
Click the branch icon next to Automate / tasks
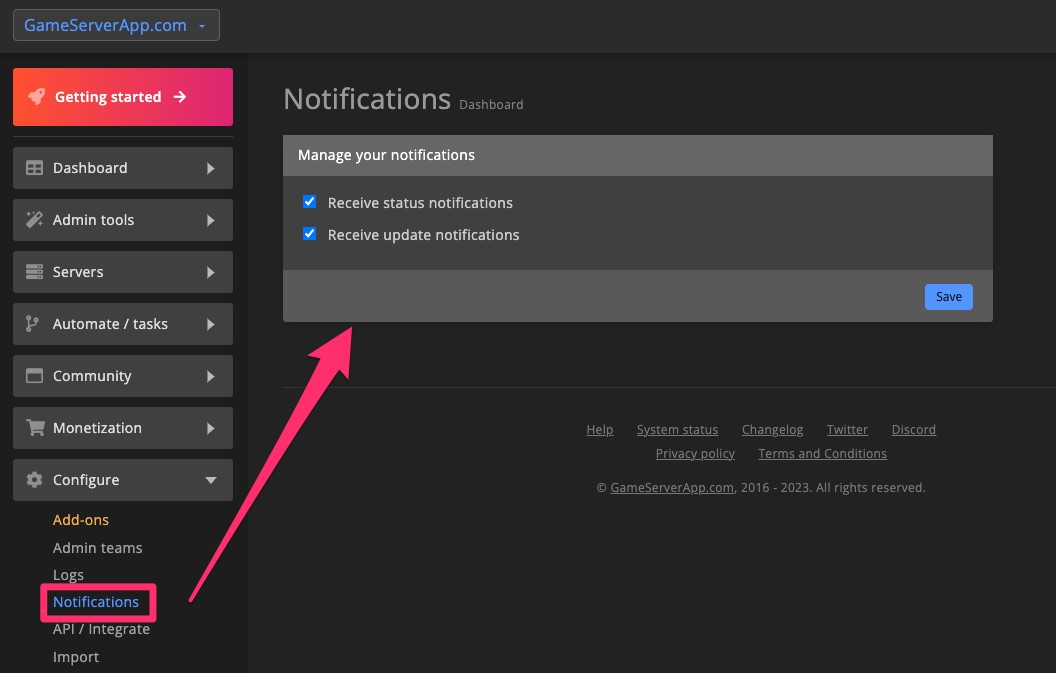34,323
